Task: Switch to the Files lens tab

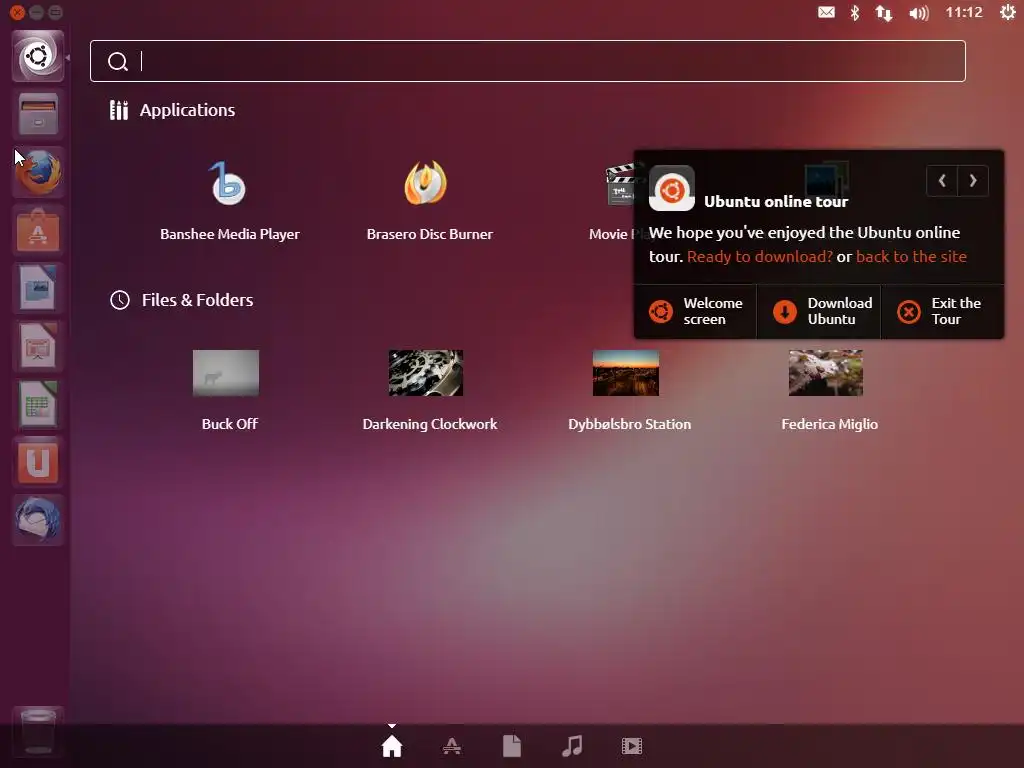Action: (512, 746)
